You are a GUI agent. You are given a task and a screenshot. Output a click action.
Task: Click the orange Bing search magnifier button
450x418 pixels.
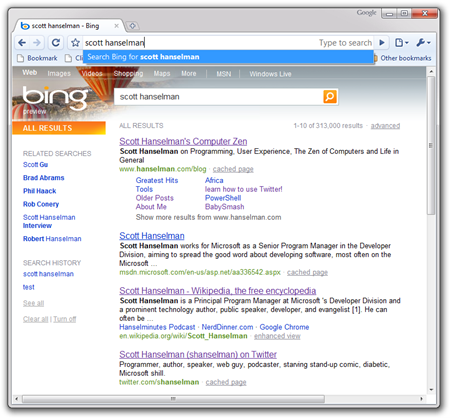tap(330, 97)
